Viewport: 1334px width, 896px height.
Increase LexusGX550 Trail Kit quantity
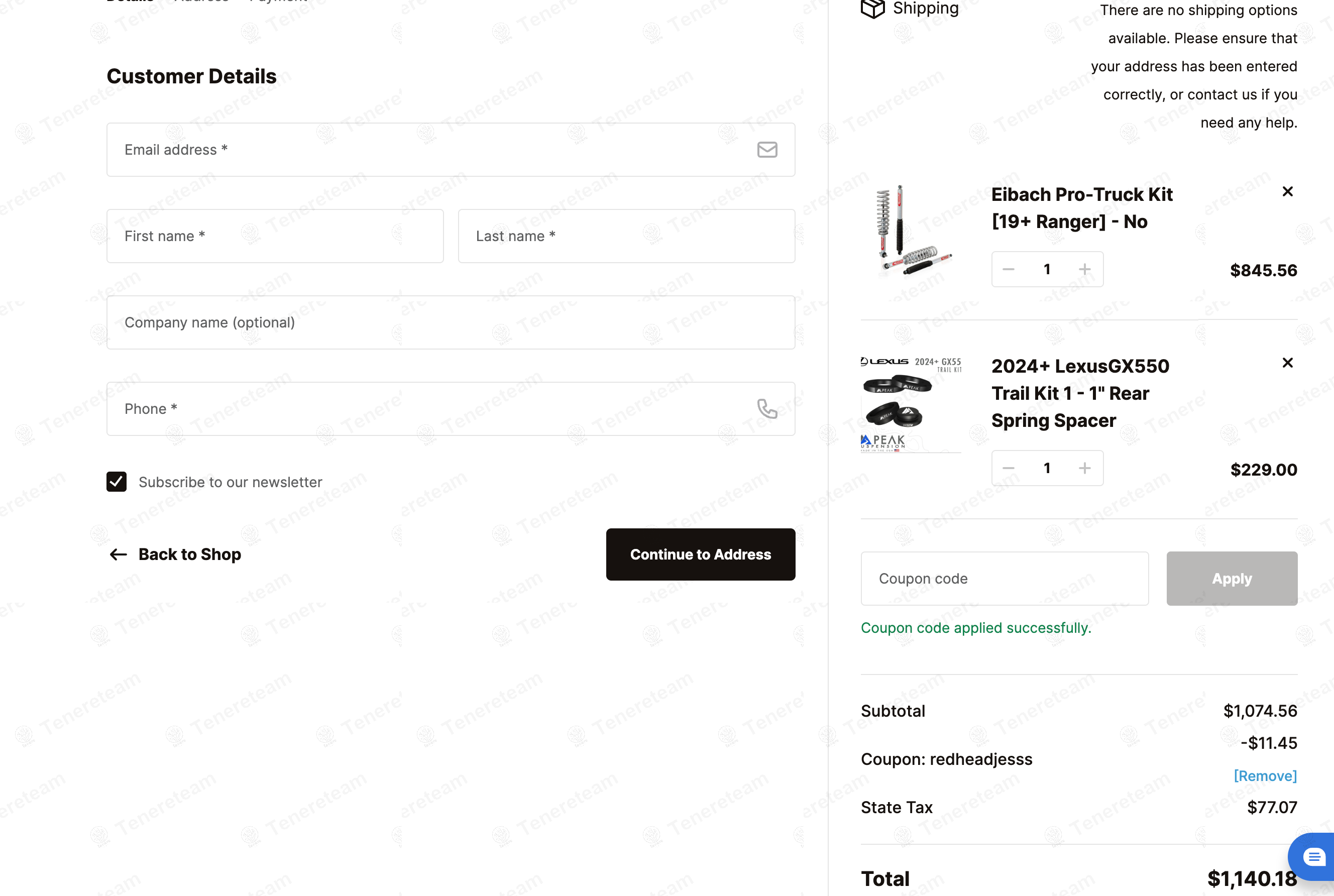click(x=1084, y=468)
